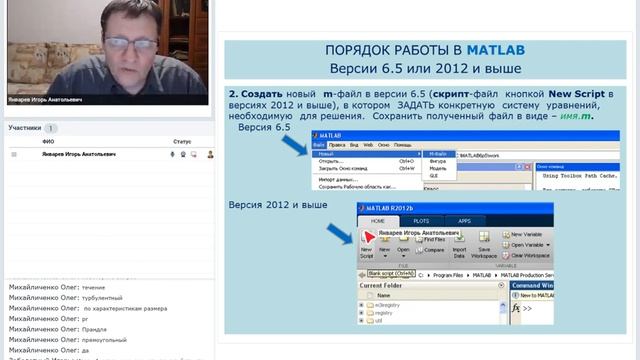Click the MATLAB R2012b title bar icon
Image resolution: width=640 pixels, height=360 pixels.
(361, 208)
